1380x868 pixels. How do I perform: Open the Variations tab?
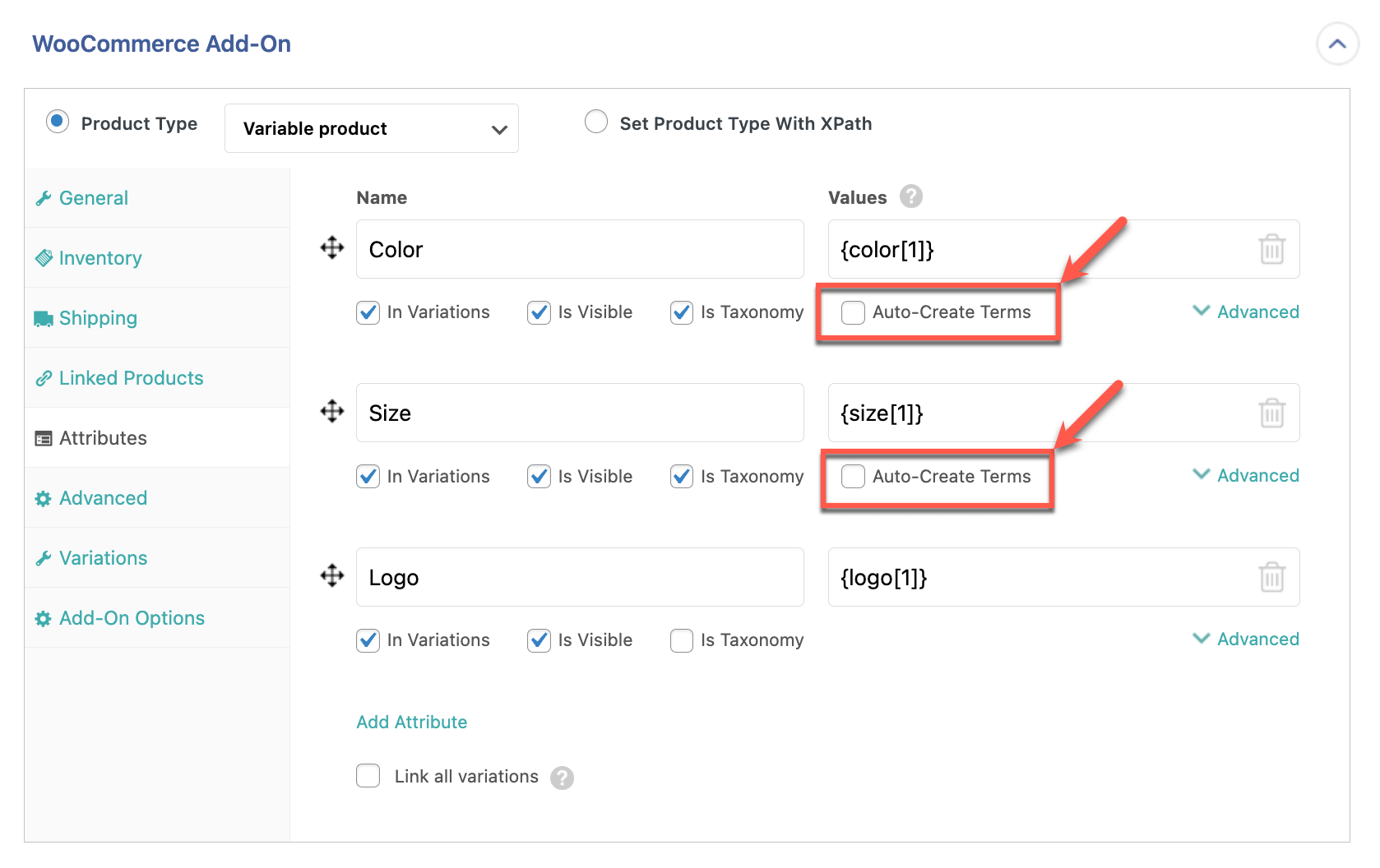tap(157, 558)
